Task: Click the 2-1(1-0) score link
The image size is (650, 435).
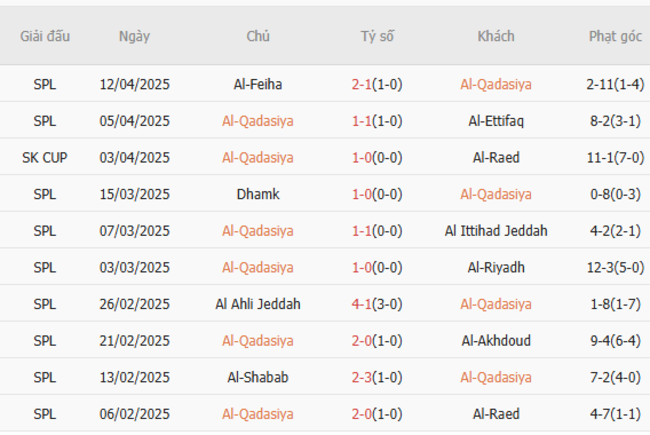Action: click(377, 84)
